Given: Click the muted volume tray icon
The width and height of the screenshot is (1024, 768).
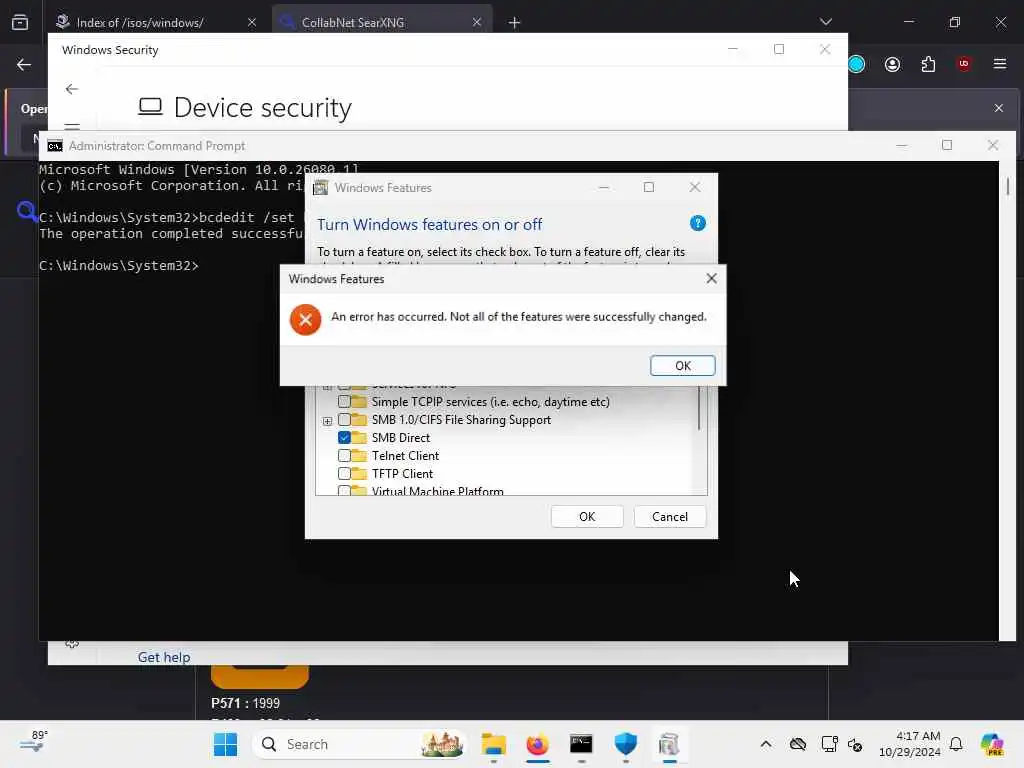Looking at the screenshot, I should pyautogui.click(x=855, y=744).
